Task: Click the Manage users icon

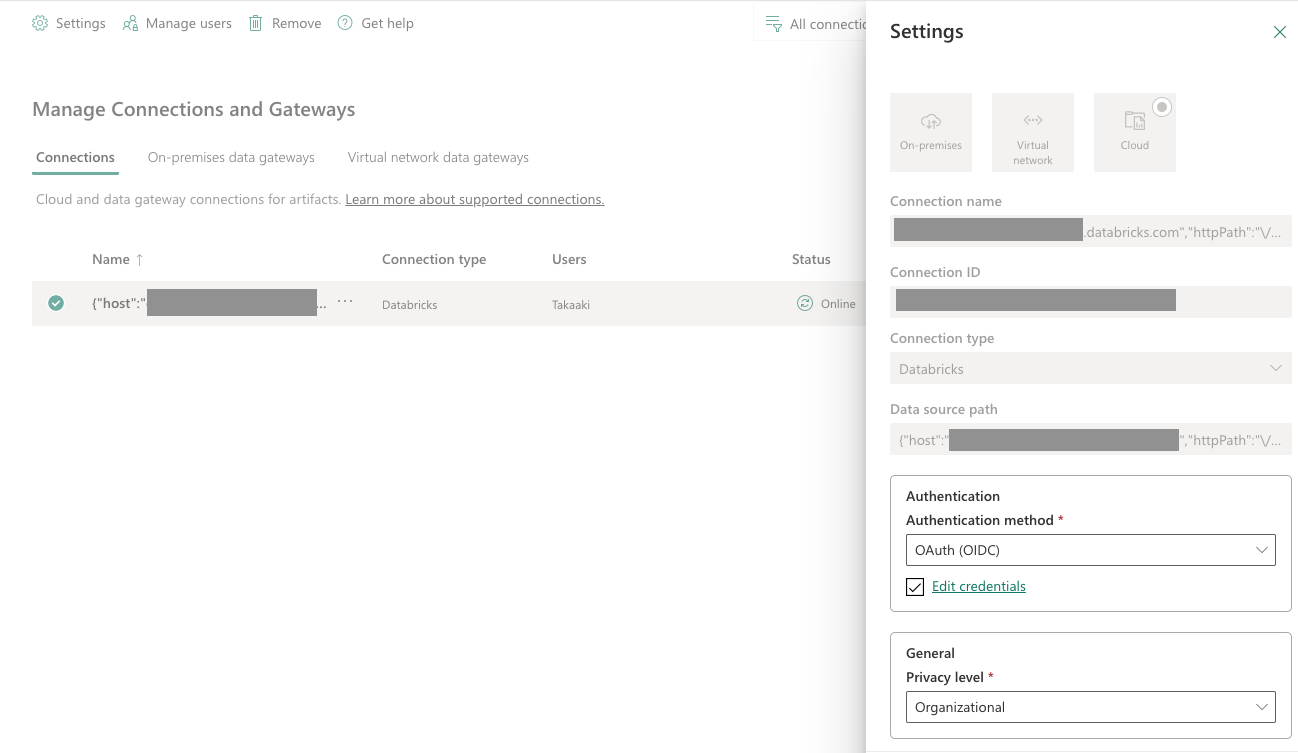Action: (x=129, y=22)
